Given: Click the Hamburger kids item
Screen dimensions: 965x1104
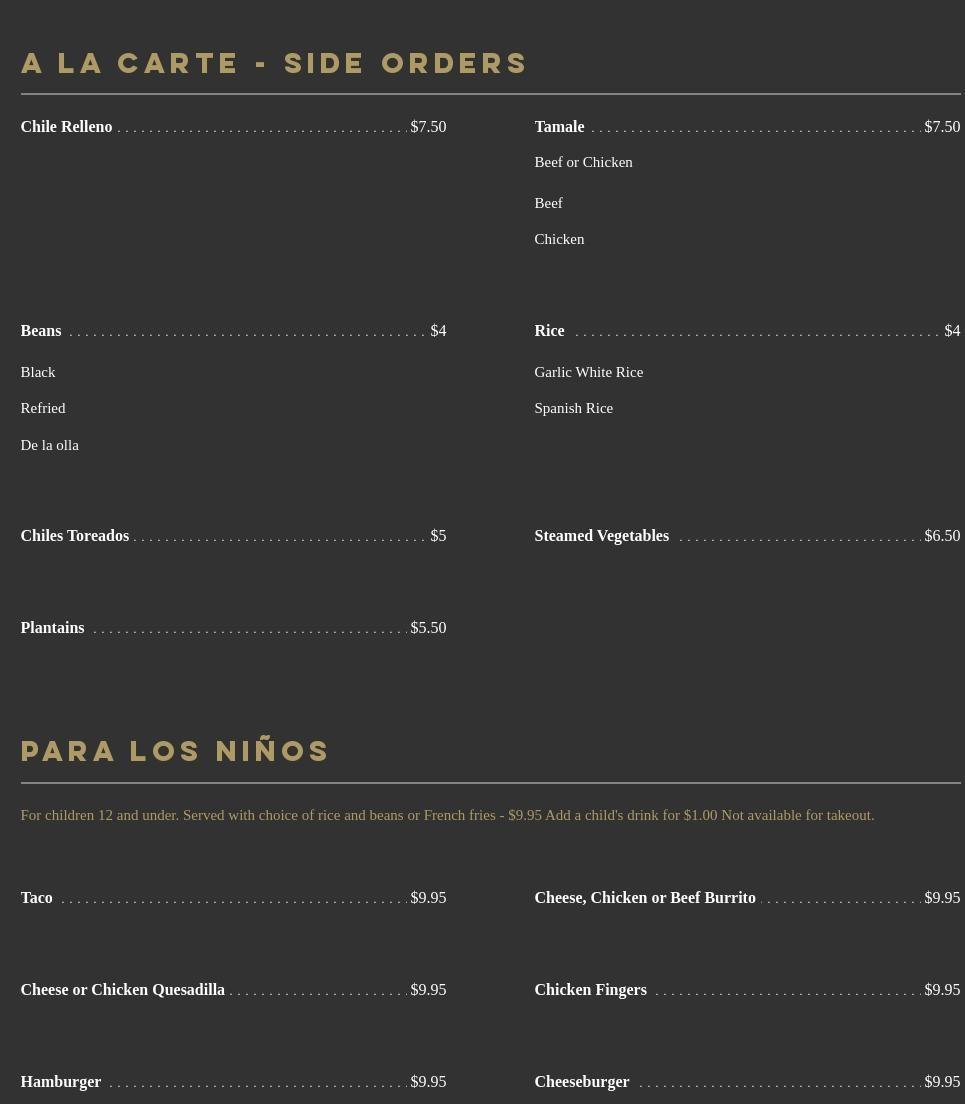Looking at the screenshot, I should (60, 1082).
